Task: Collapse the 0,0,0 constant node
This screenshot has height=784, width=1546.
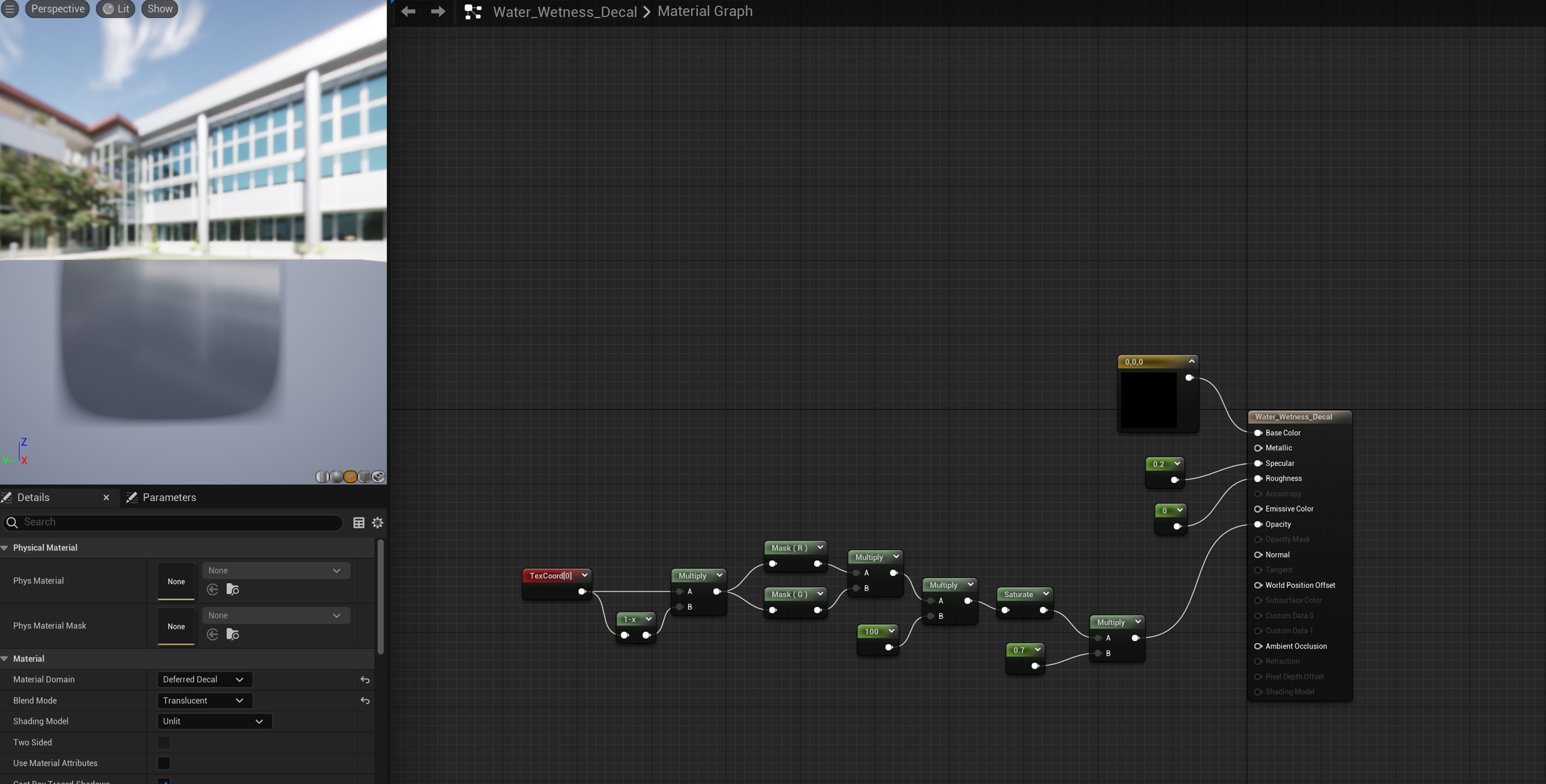Action: [x=1192, y=361]
